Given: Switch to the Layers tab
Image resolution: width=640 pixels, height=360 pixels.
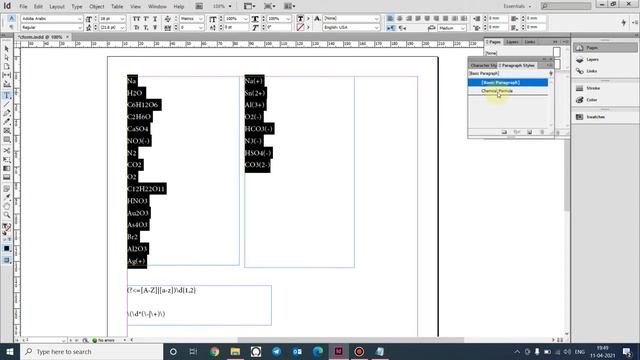Looking at the screenshot, I should tap(512, 42).
